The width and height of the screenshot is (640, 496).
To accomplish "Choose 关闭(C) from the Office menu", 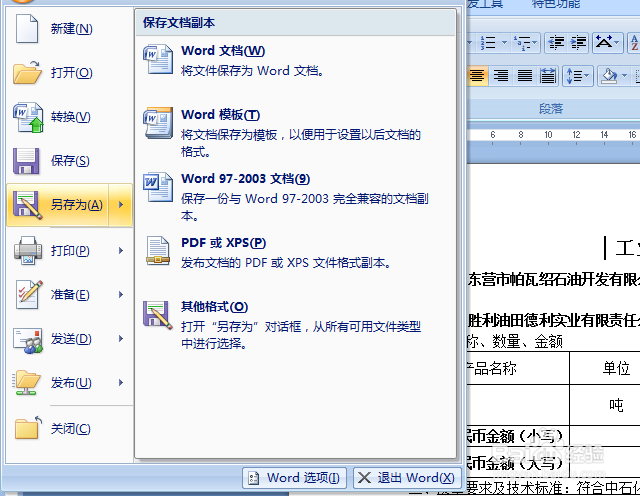I will (x=70, y=429).
